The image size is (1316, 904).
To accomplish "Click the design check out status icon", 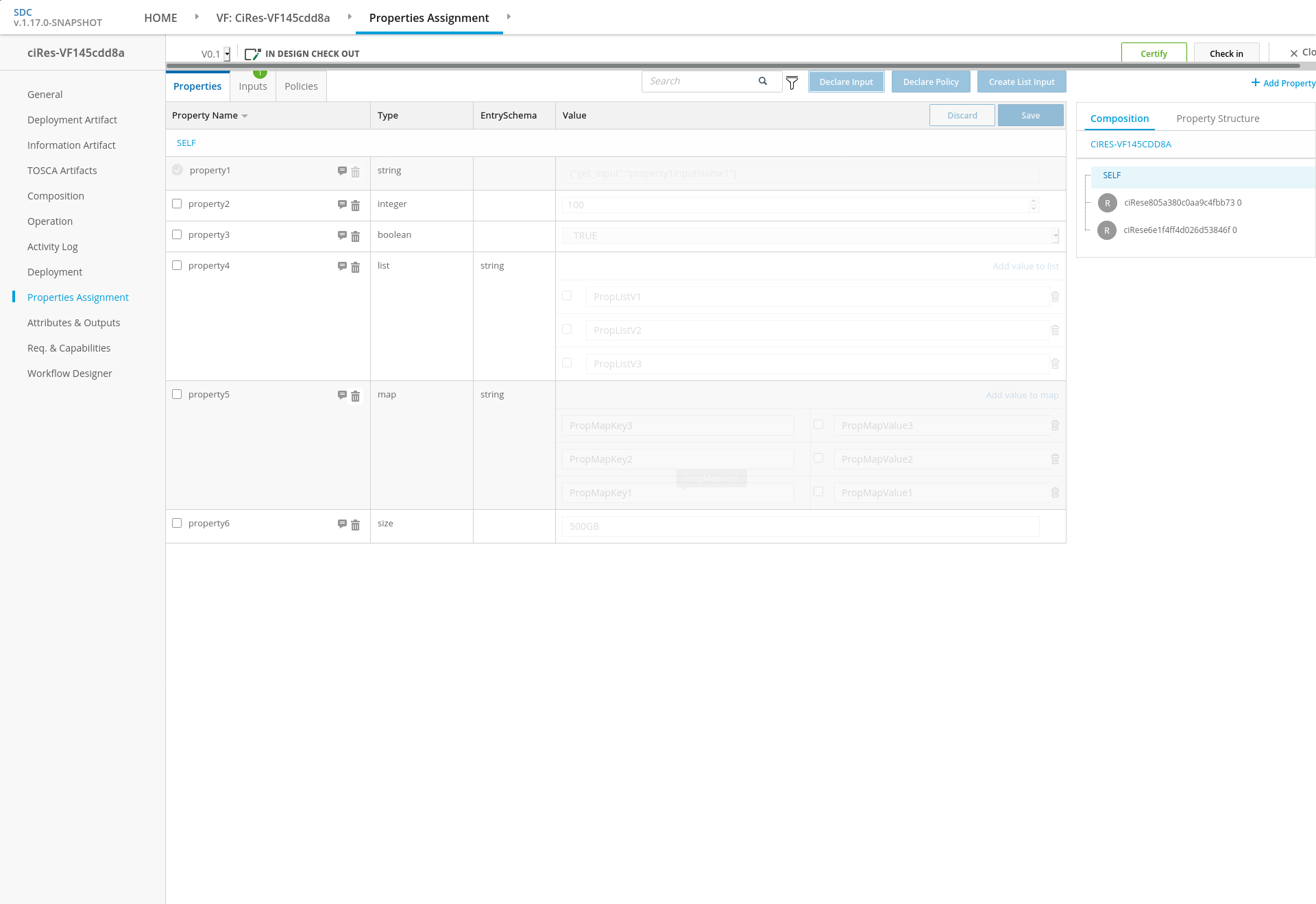I will (x=252, y=54).
